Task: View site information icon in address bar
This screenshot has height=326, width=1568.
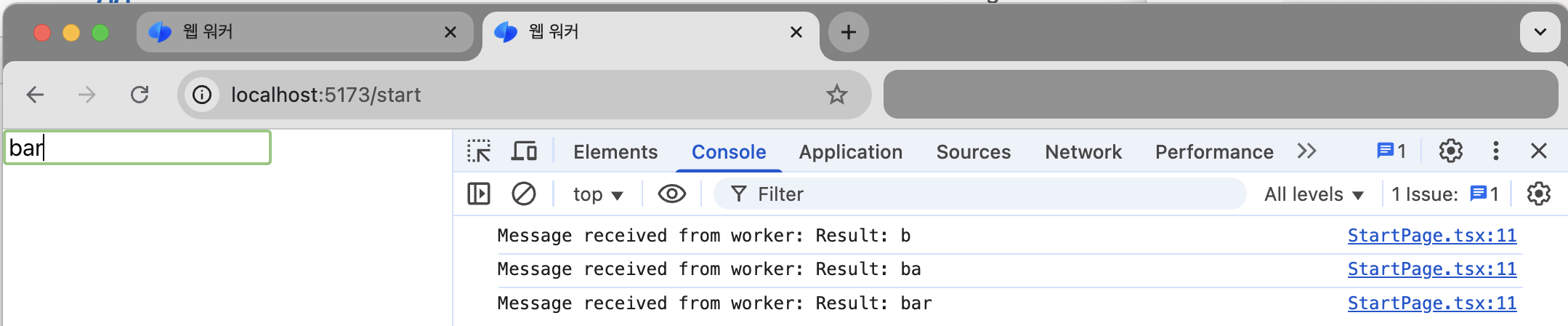Action: point(202,95)
